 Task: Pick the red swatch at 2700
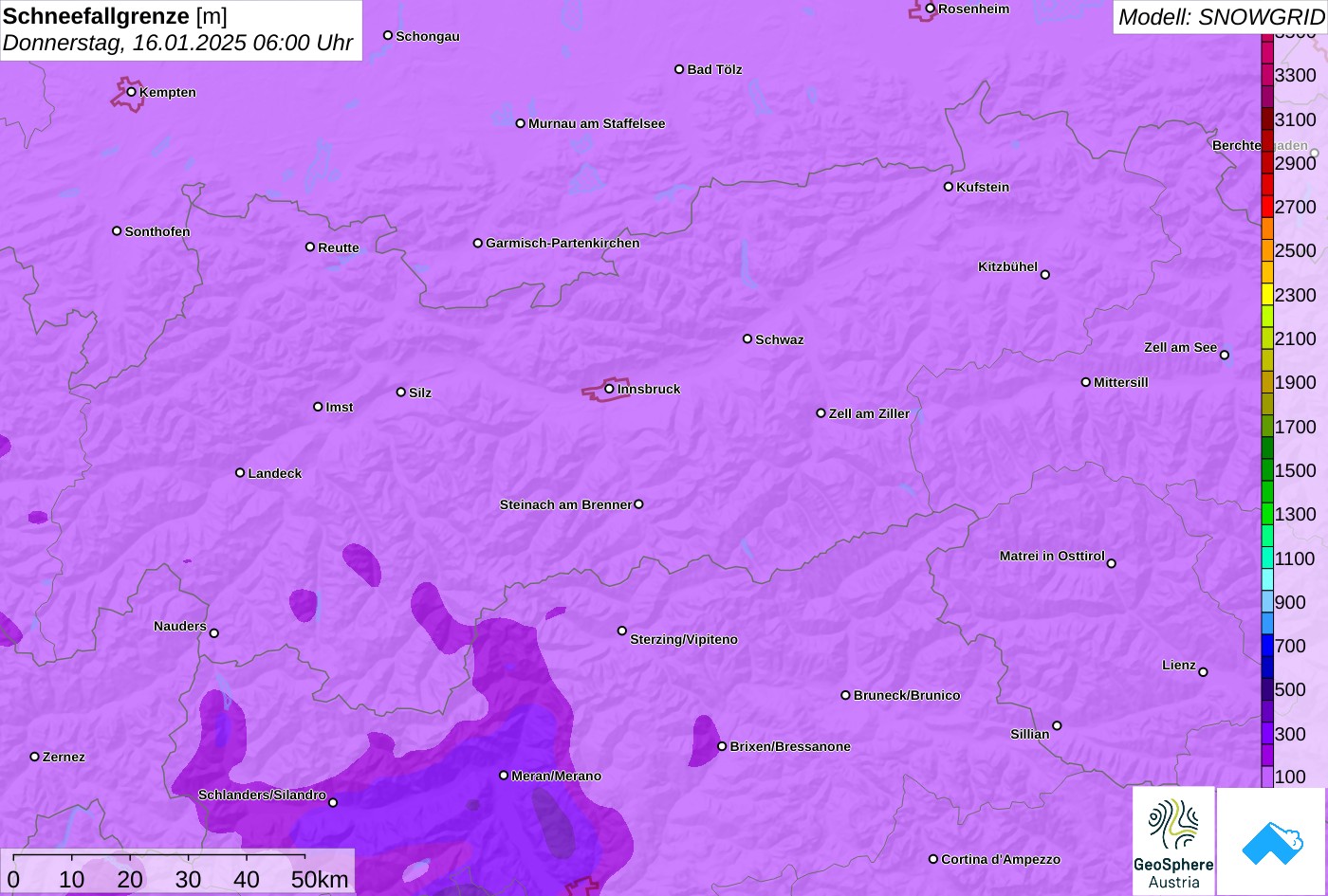click(1267, 207)
